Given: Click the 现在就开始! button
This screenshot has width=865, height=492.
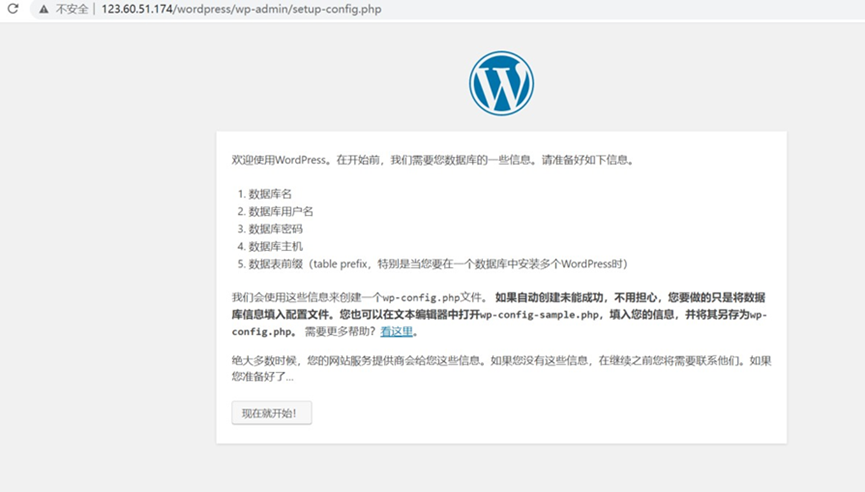Looking at the screenshot, I should coord(271,413).
